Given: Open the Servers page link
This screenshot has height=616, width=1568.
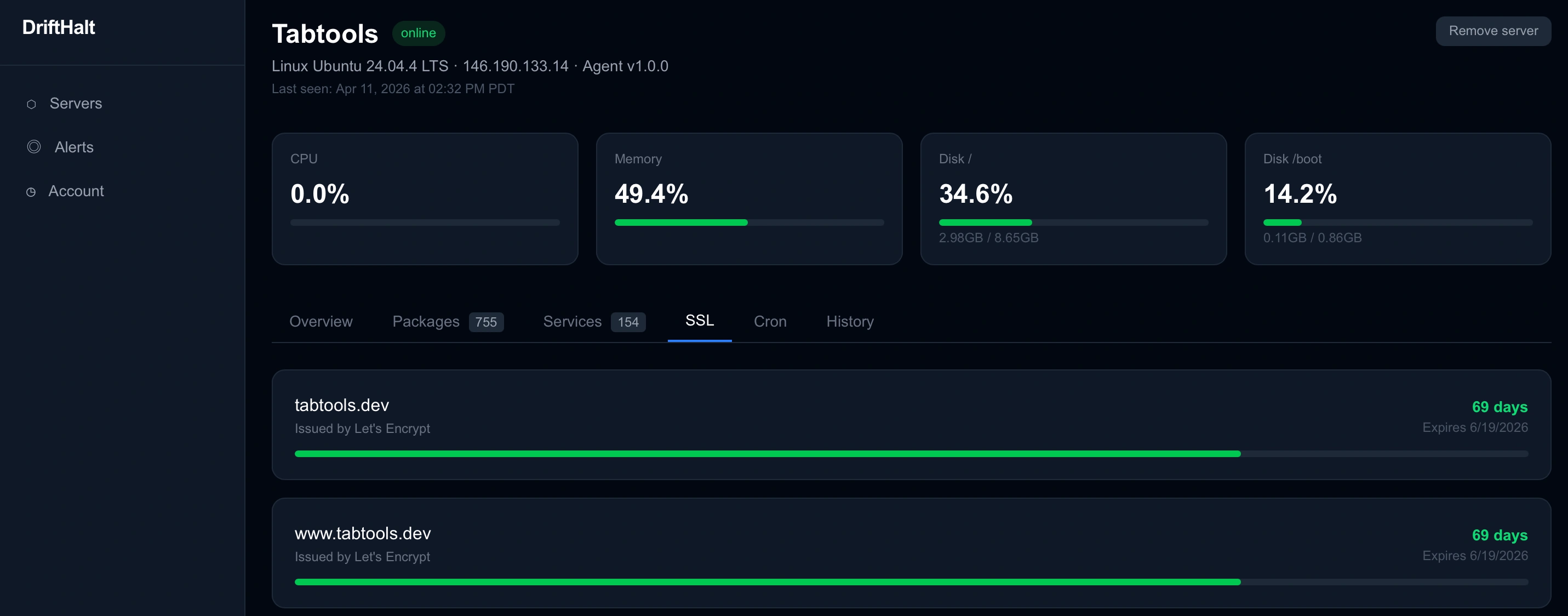Looking at the screenshot, I should [76, 104].
